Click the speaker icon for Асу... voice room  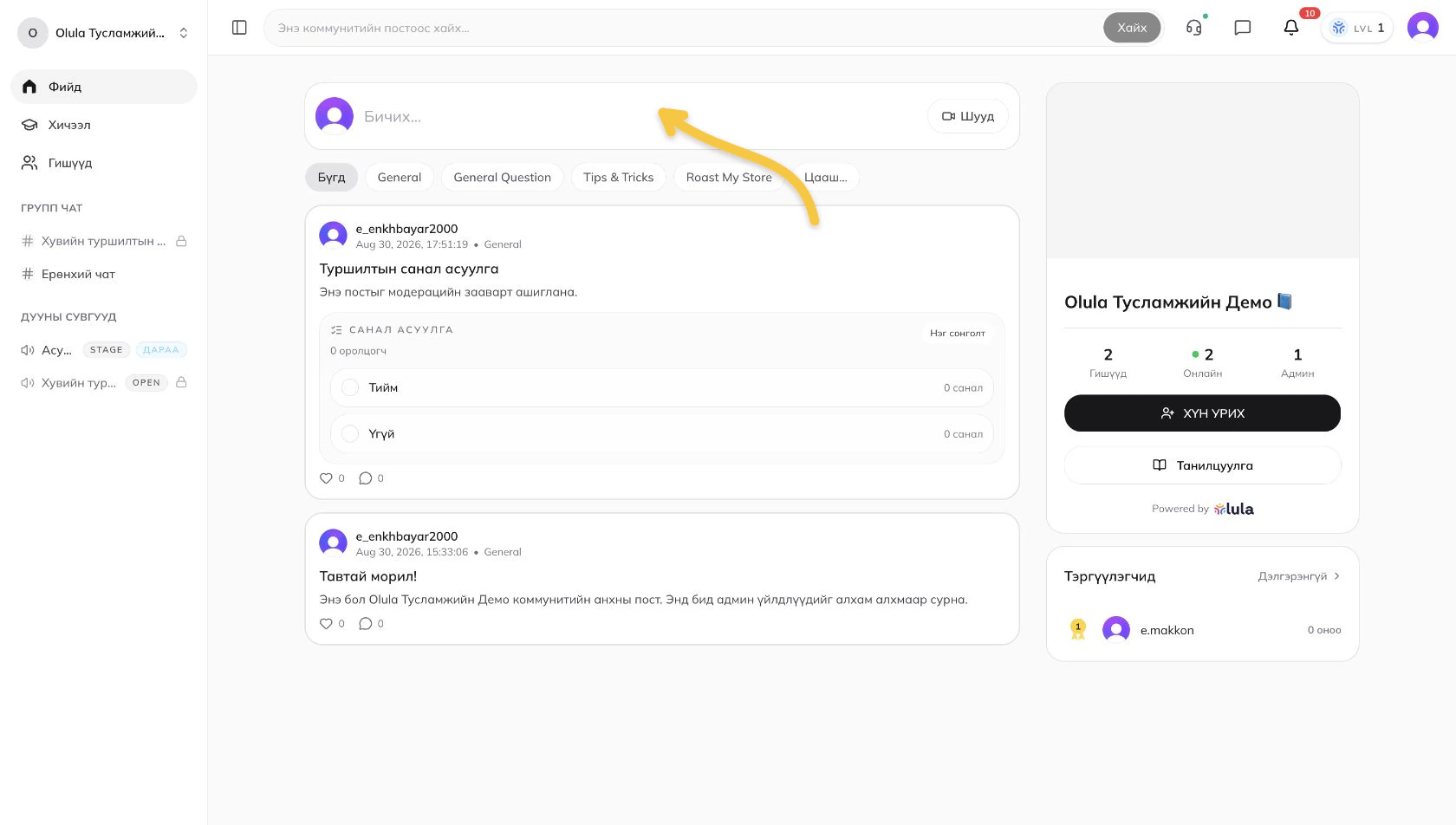[28, 350]
